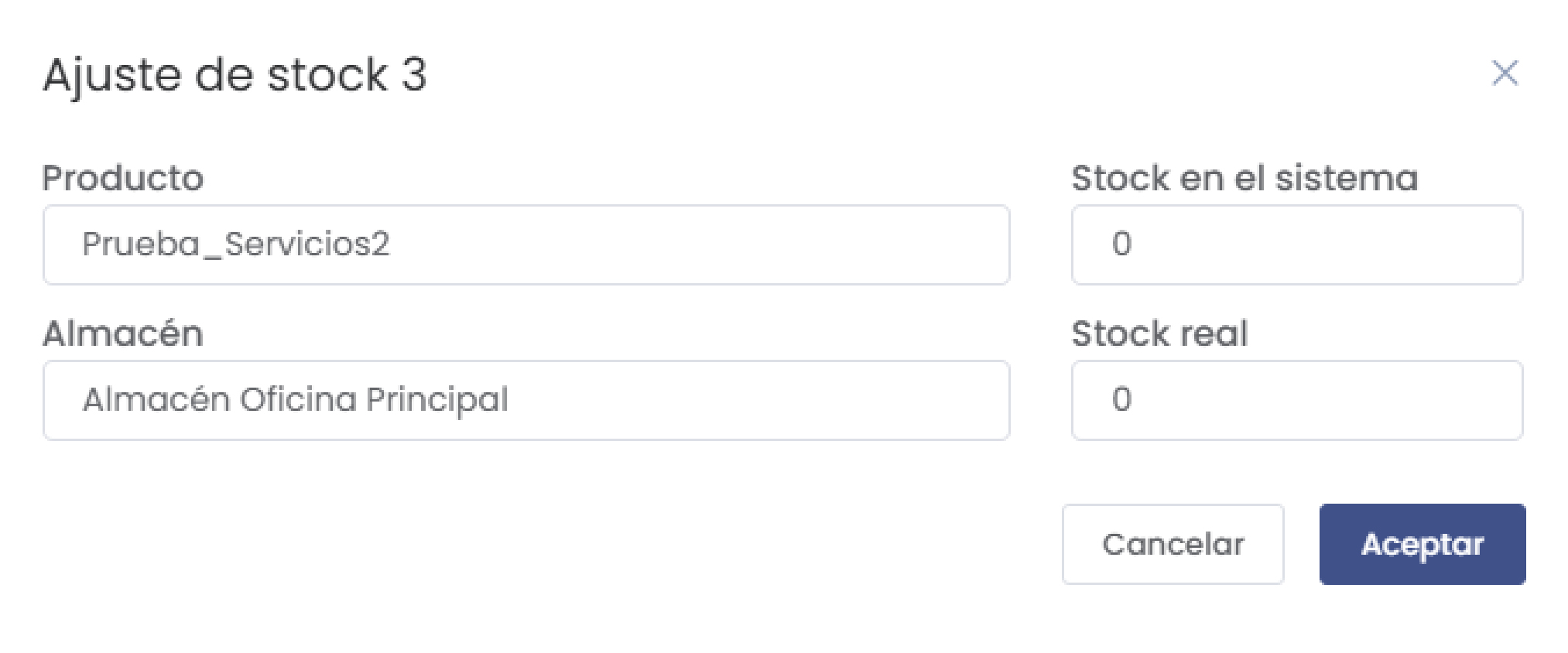Click the Stock real label
Image resolution: width=1568 pixels, height=653 pixels.
coord(1159,333)
